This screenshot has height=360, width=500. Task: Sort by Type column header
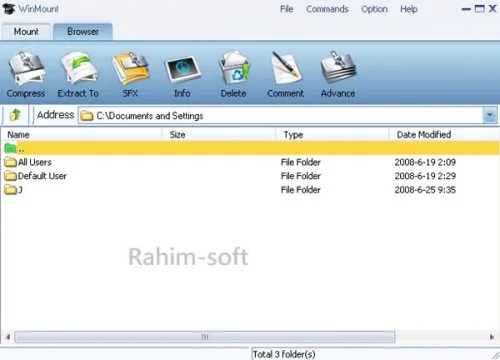click(x=332, y=135)
